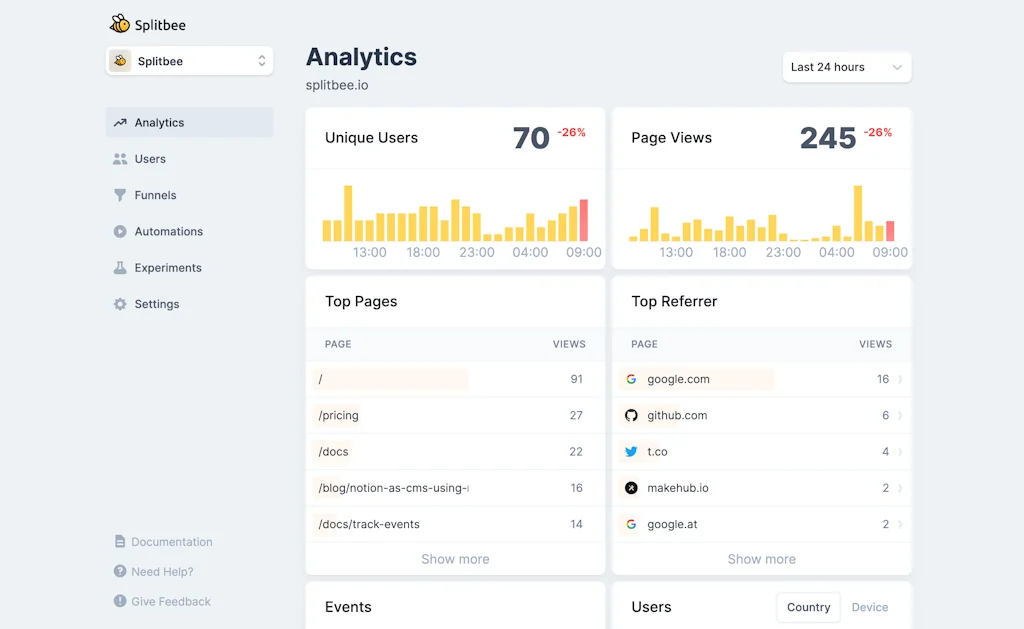
Task: Switch Users panel to Device tab
Action: (x=870, y=607)
